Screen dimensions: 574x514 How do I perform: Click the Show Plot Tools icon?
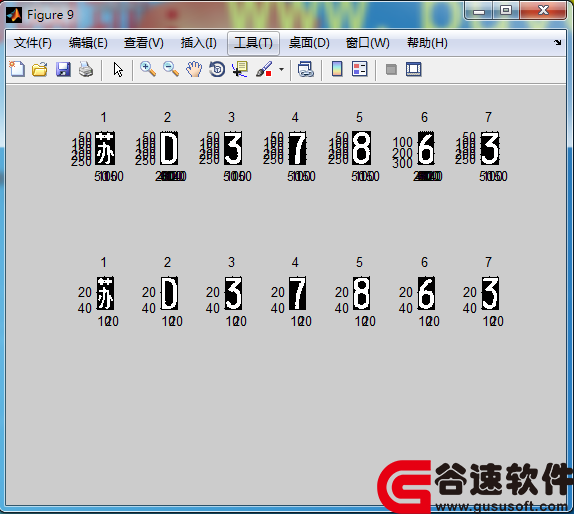pos(414,69)
